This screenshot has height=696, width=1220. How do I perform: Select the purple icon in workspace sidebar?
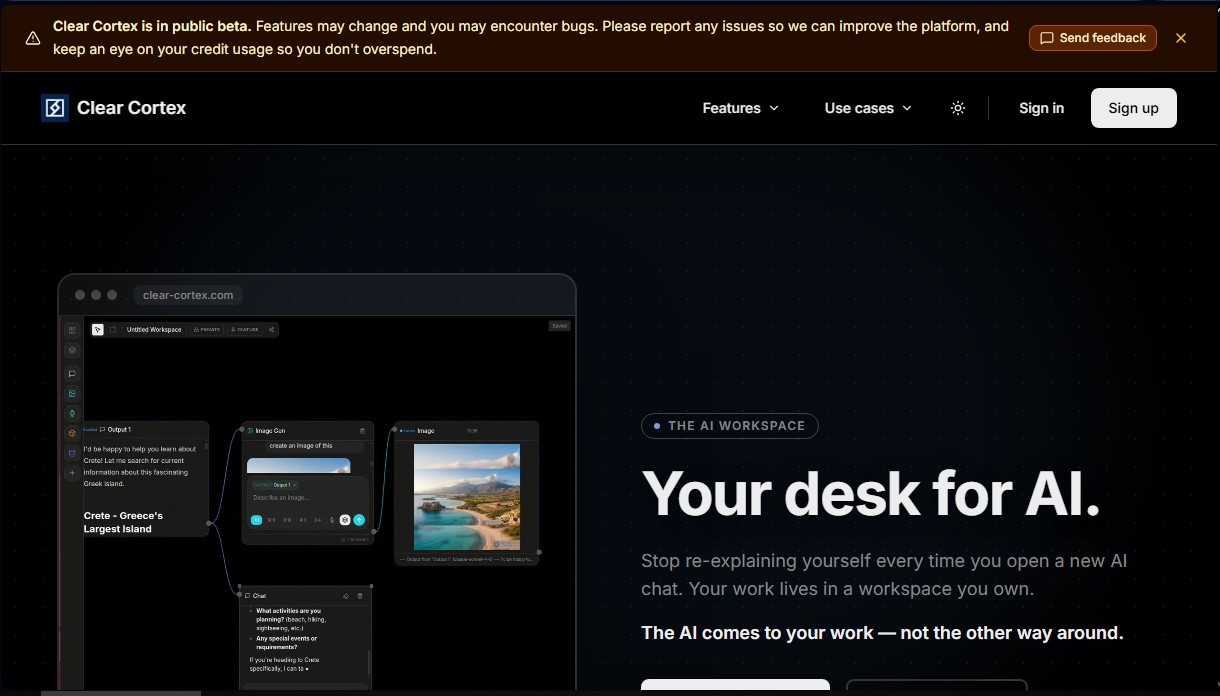coord(72,454)
